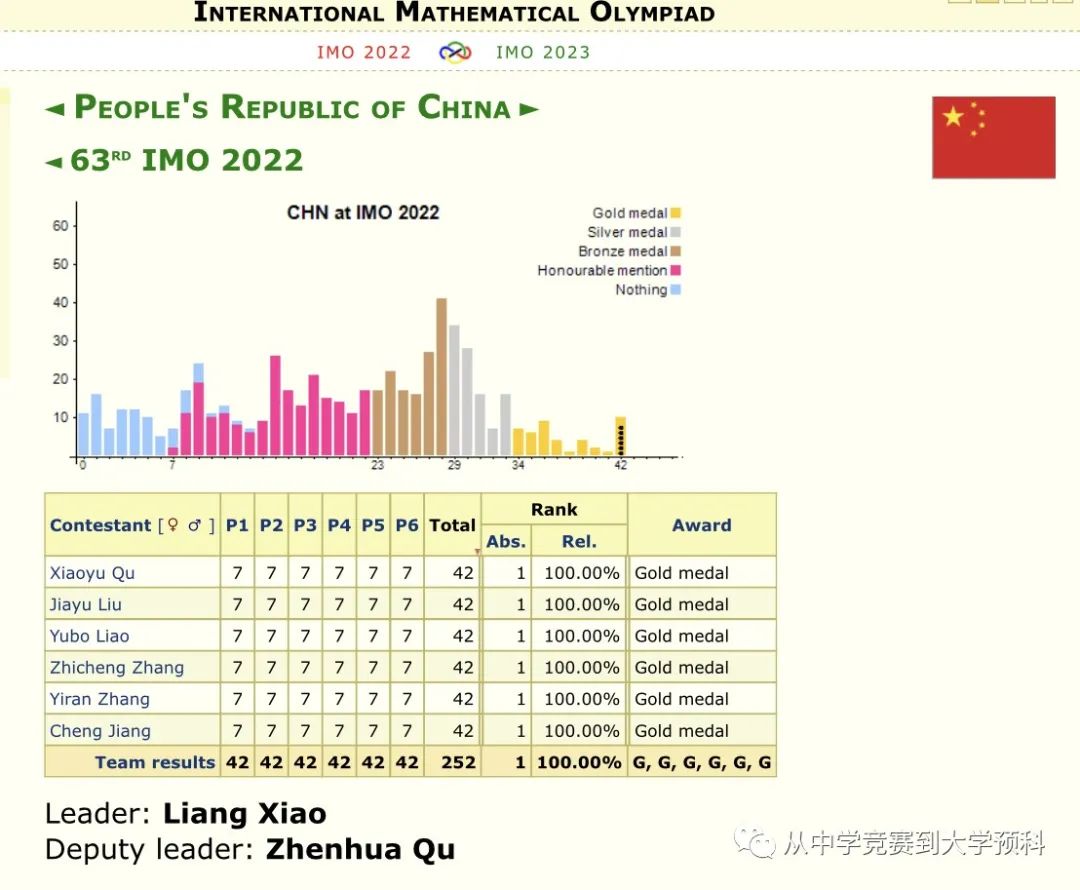The height and width of the screenshot is (890, 1080).
Task: Click the Silver medal legend swatch
Action: click(676, 232)
